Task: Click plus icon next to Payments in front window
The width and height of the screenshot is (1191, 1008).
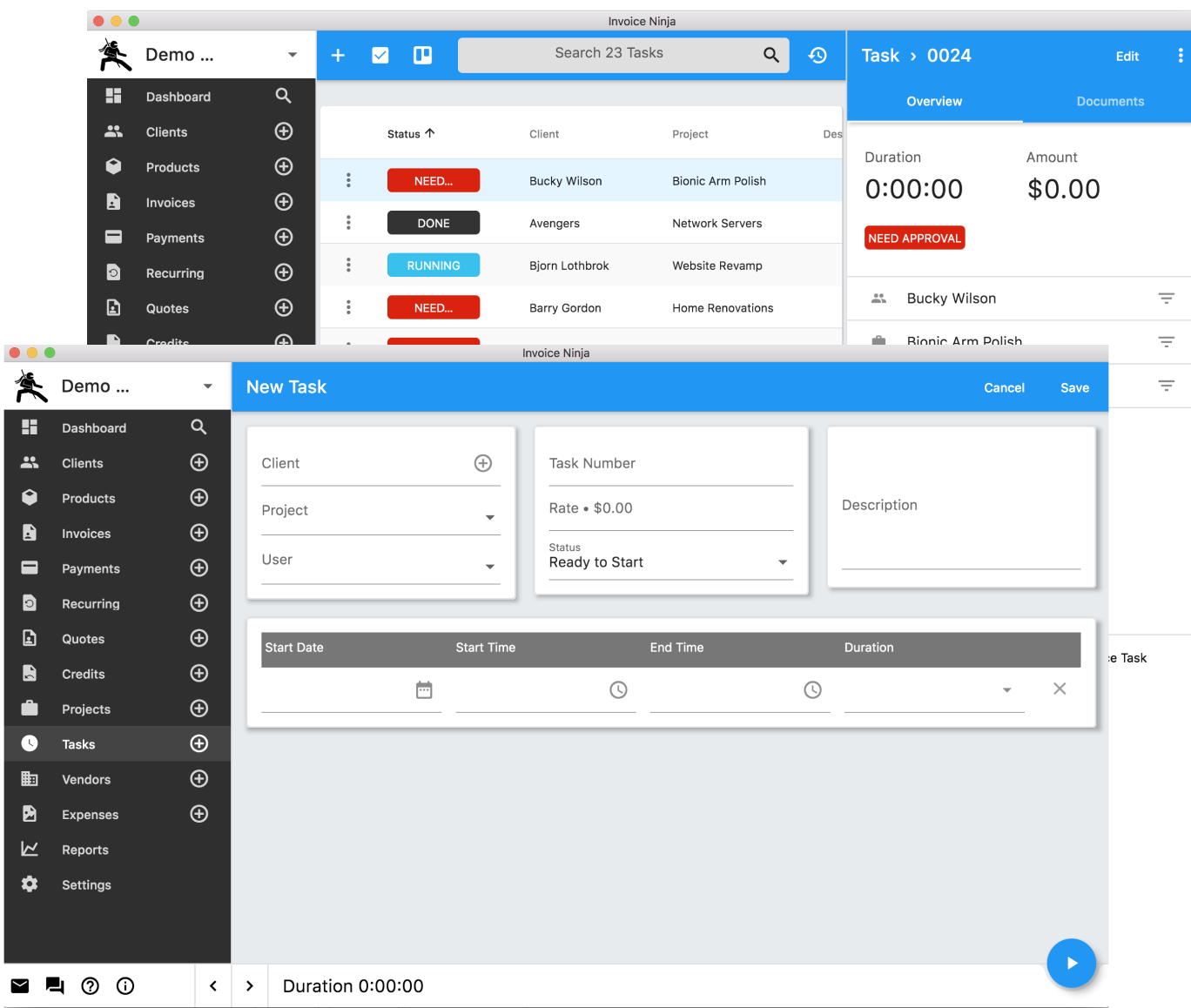Action: [x=199, y=568]
